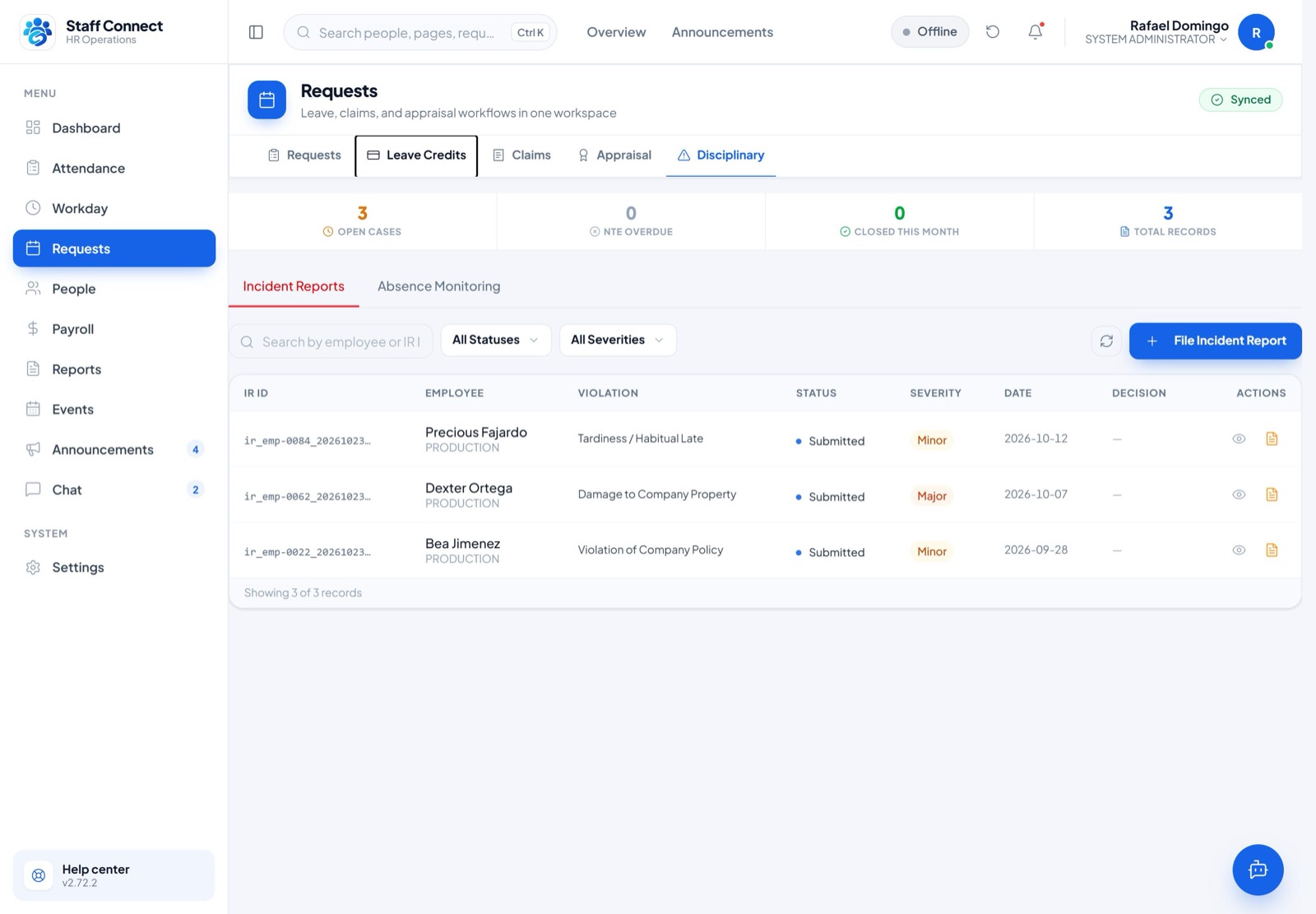Open the chatbot assistant floating button
This screenshot has height=914, width=1316.
(x=1258, y=870)
